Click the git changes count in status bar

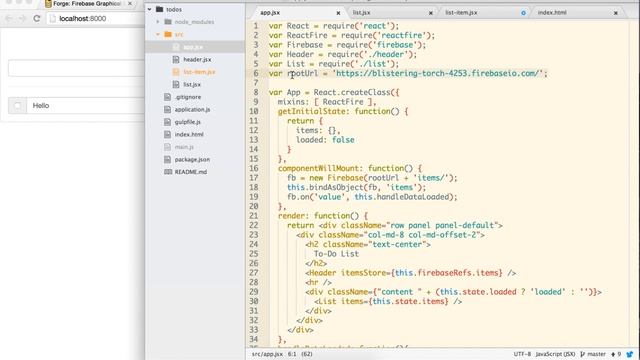click(x=616, y=354)
